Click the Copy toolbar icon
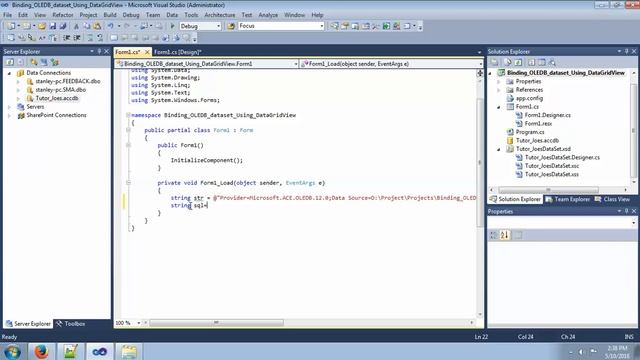Viewport: 640px width, 360px height. pos(87,26)
